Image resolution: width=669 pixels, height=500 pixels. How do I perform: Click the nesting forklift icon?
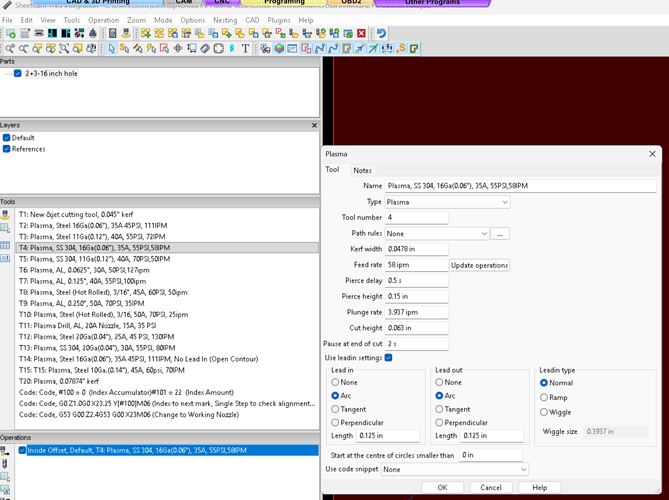pyautogui.click(x=265, y=49)
